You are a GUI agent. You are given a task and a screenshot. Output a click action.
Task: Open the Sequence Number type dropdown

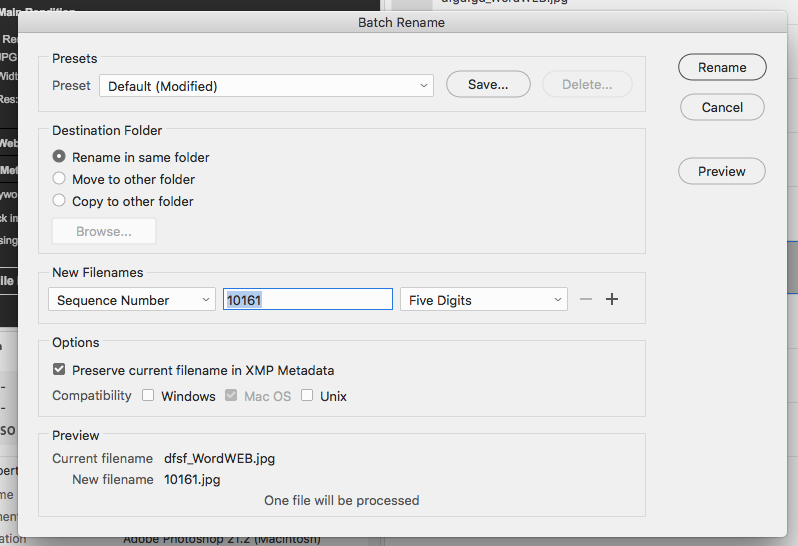coord(132,300)
